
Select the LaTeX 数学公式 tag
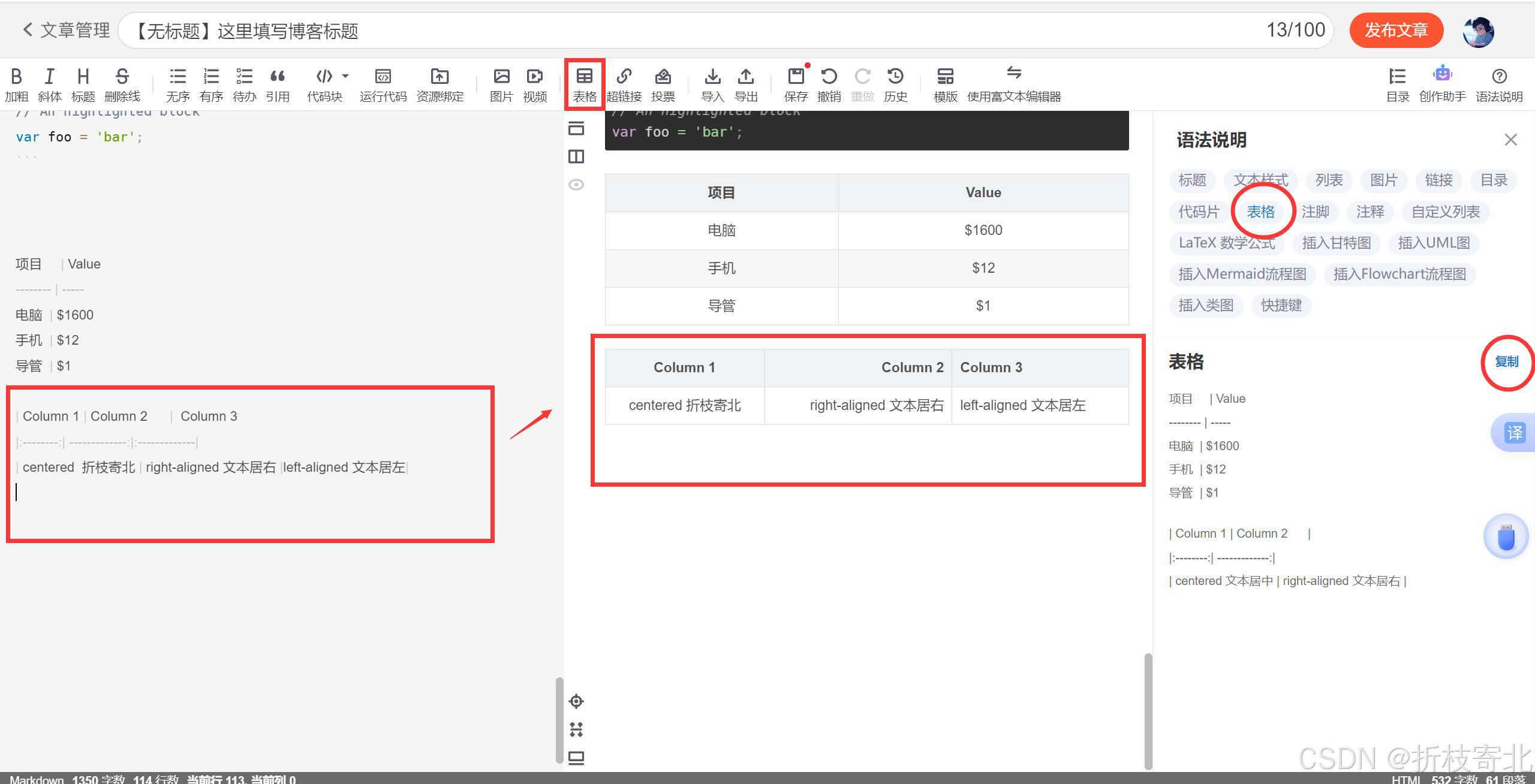1227,243
